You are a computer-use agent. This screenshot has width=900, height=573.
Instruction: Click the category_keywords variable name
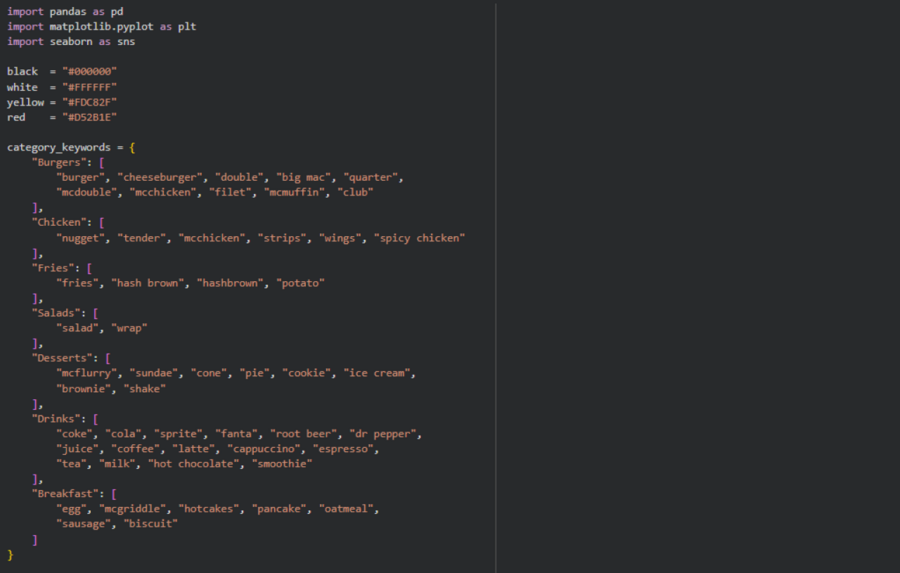click(x=59, y=147)
